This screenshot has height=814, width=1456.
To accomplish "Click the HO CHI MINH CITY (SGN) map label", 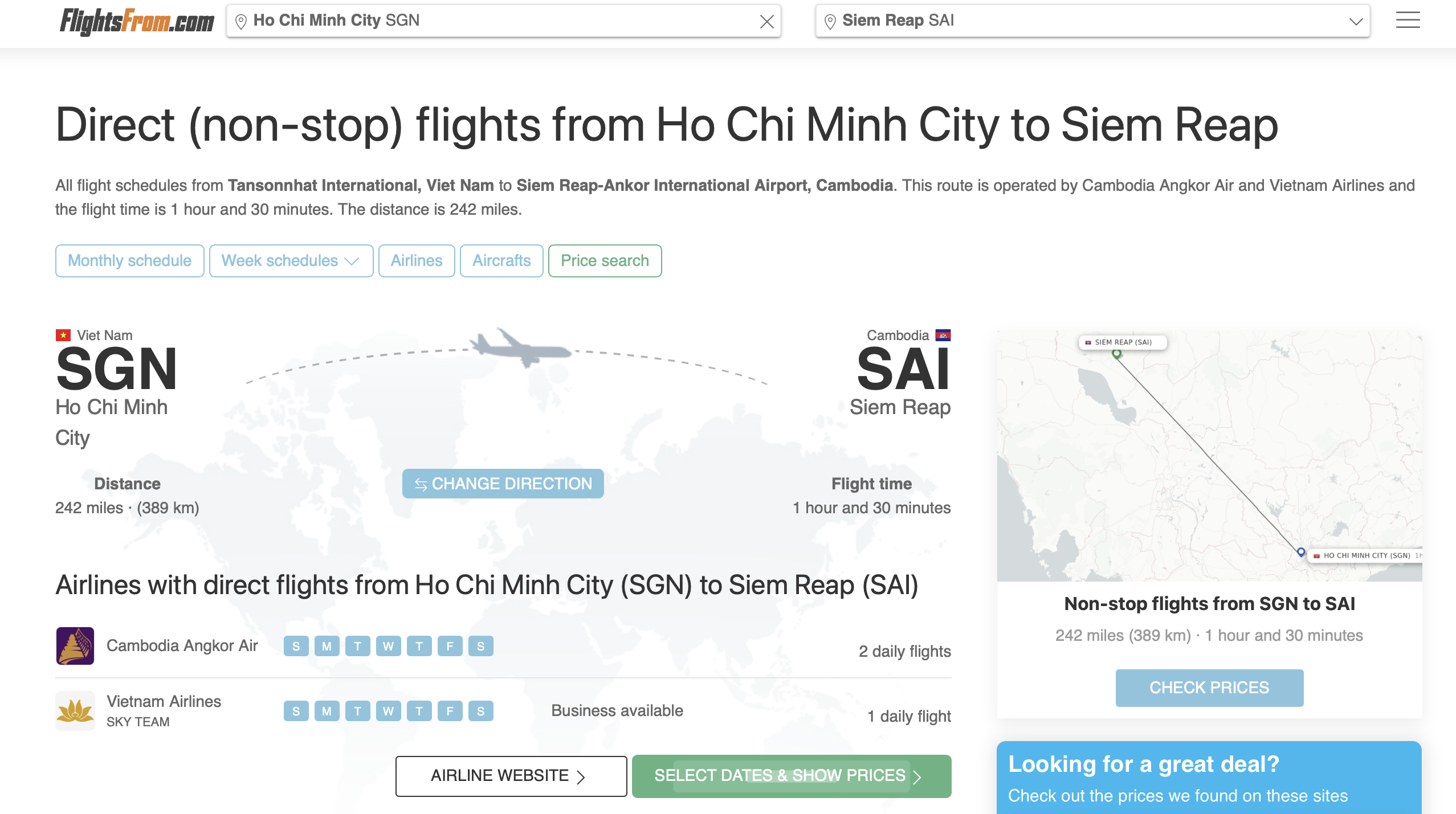I will coord(1366,555).
